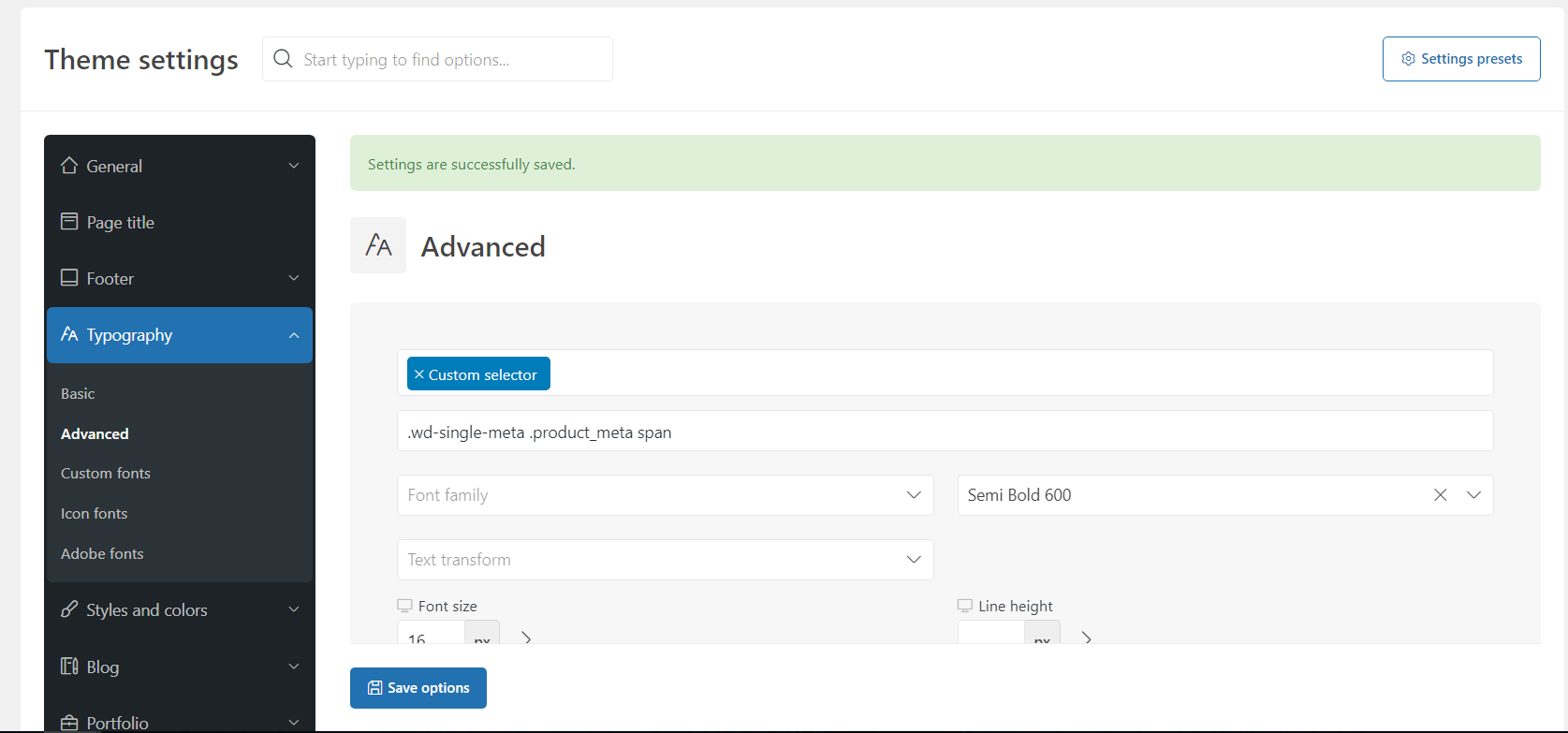Open the Adobe fonts submenu
Screen dimensions: 1568x733
(102, 553)
